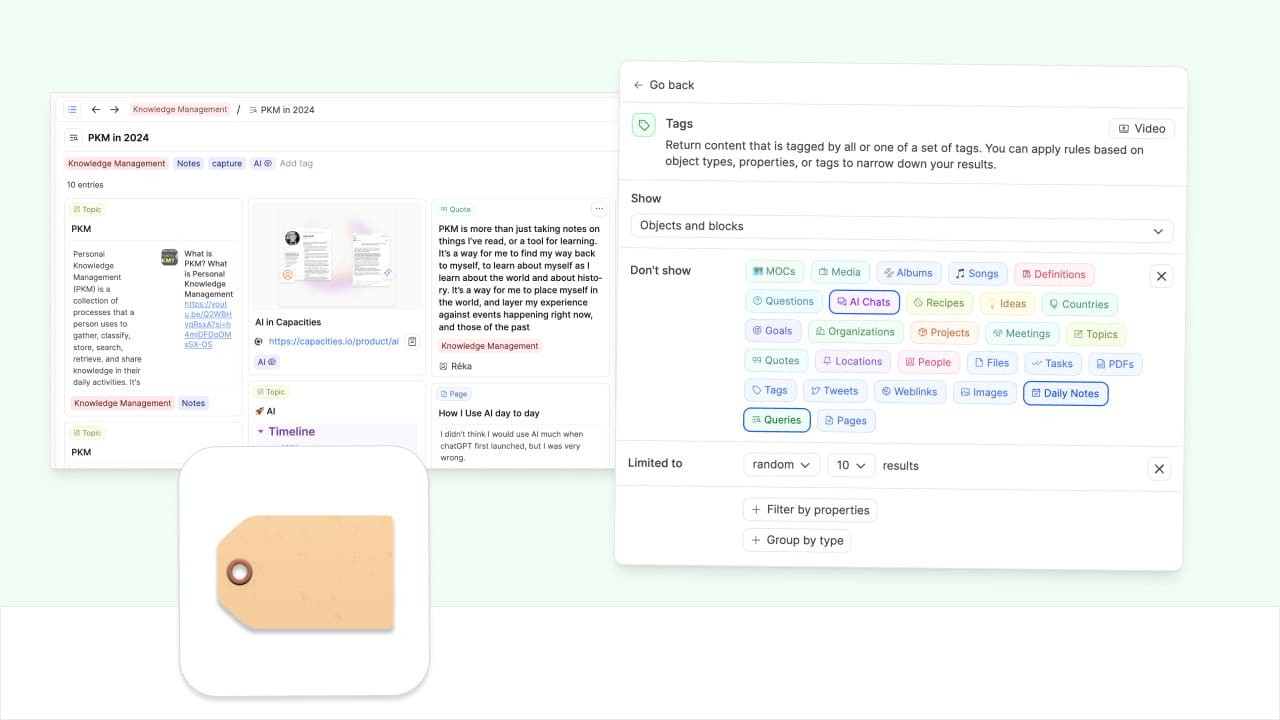The width and height of the screenshot is (1280, 720).
Task: Toggle the AI Chats type filter
Action: [864, 302]
